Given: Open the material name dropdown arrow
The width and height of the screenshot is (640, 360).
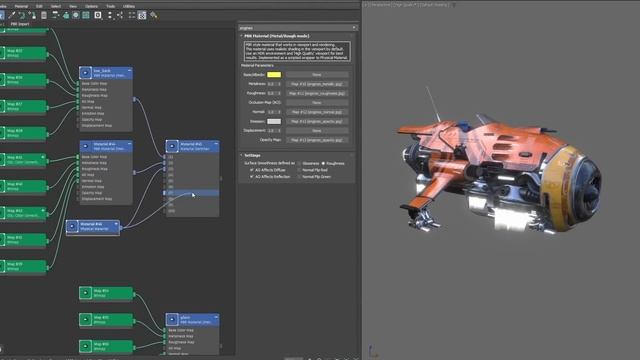Looking at the screenshot, I should [354, 28].
